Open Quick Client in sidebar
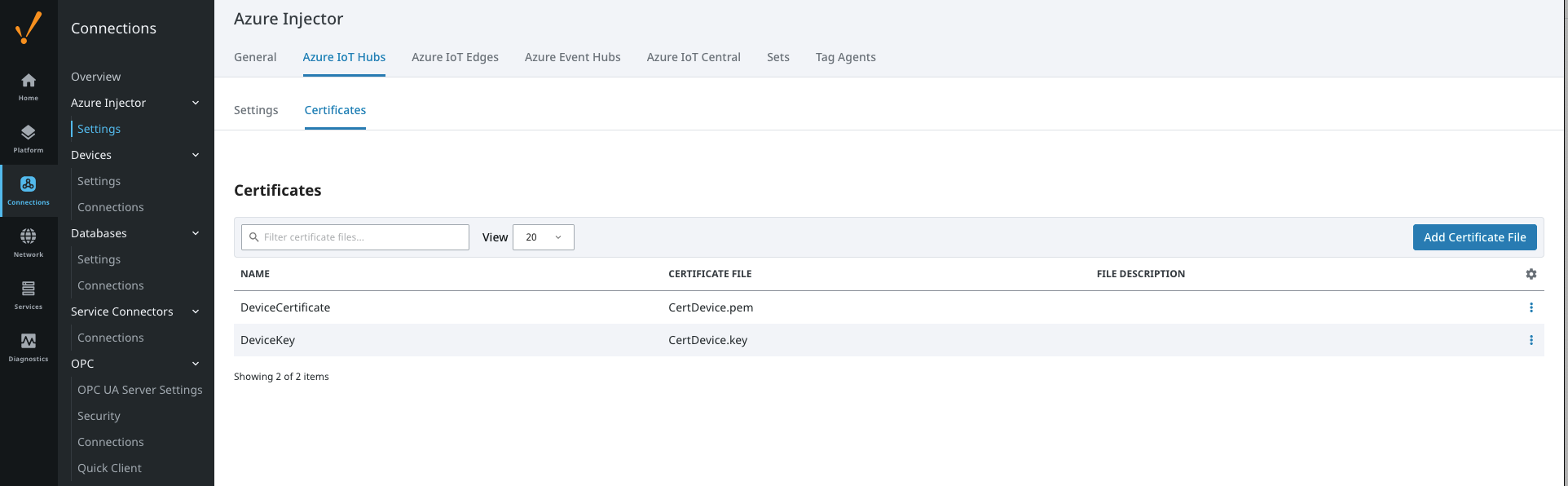 [x=109, y=468]
